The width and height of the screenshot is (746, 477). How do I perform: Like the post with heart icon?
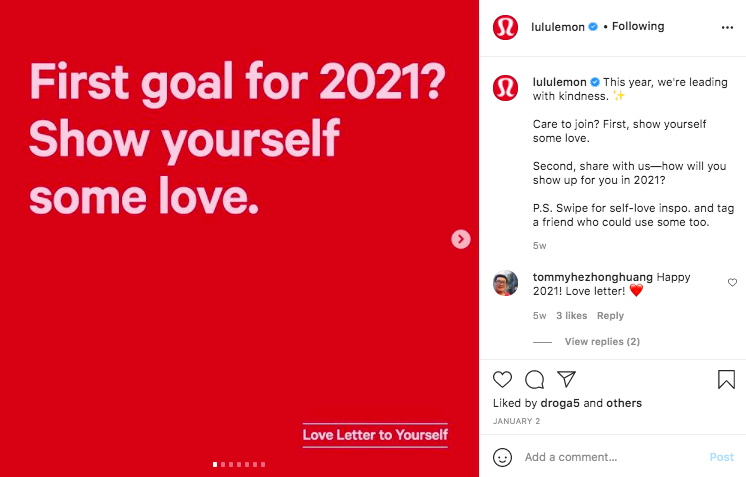(x=502, y=379)
